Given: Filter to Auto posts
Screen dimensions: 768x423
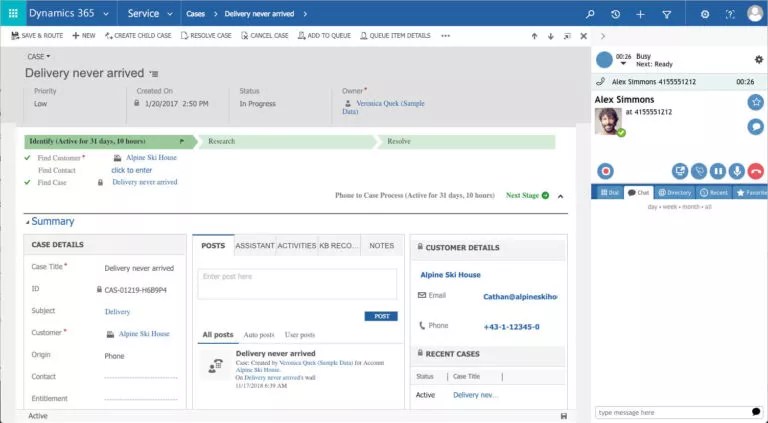Looking at the screenshot, I should [x=259, y=335].
